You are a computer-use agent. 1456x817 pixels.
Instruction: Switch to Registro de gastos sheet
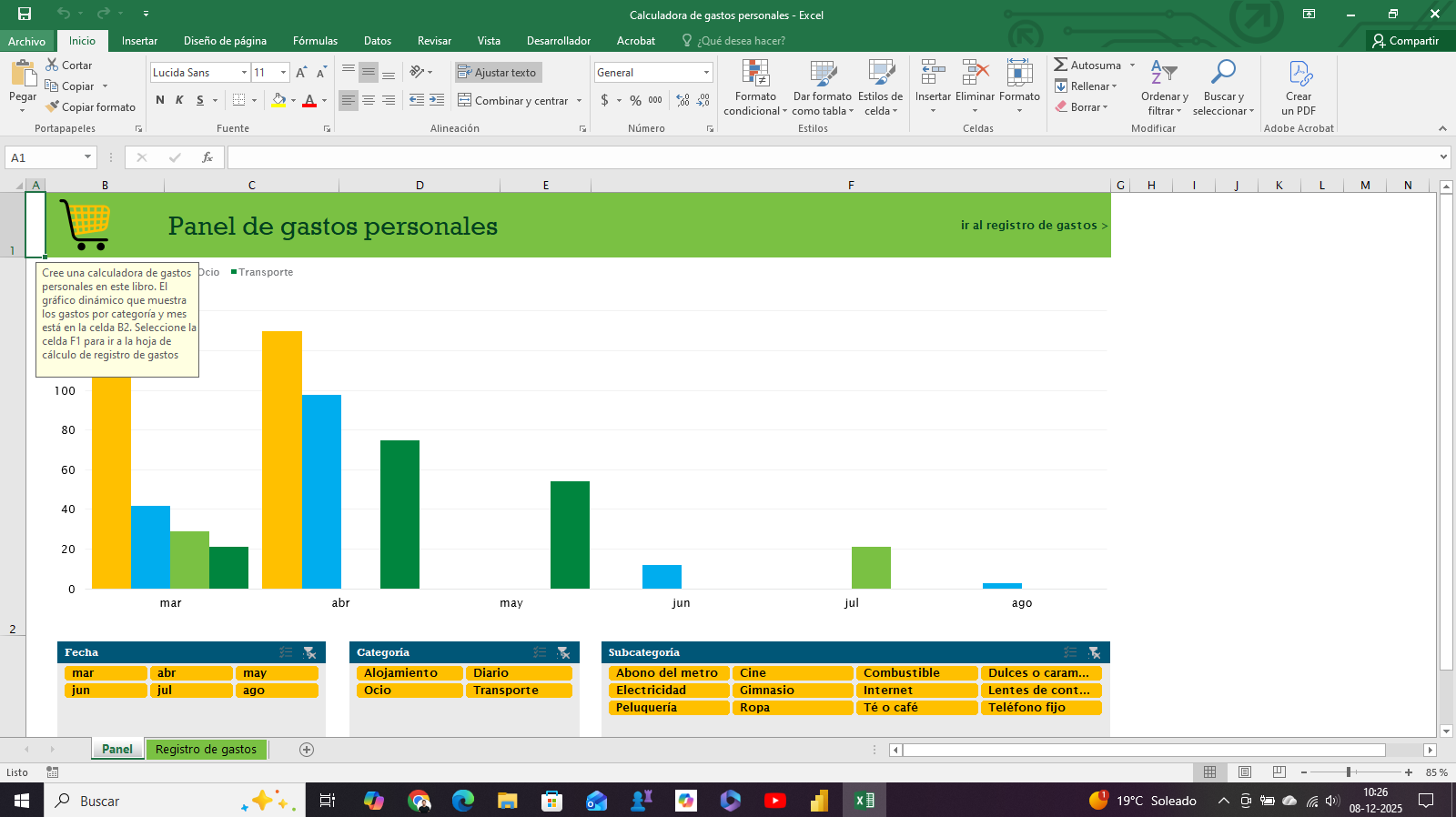point(206,750)
